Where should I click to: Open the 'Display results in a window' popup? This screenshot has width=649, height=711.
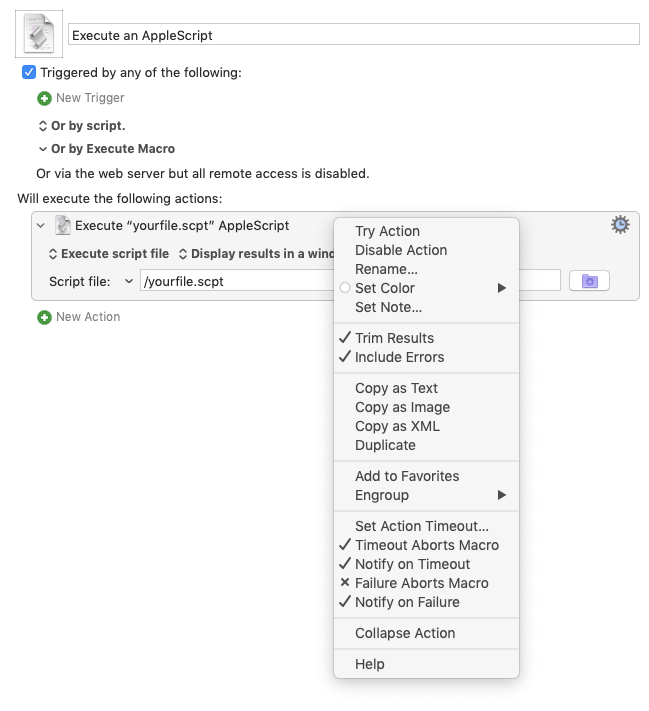point(256,253)
